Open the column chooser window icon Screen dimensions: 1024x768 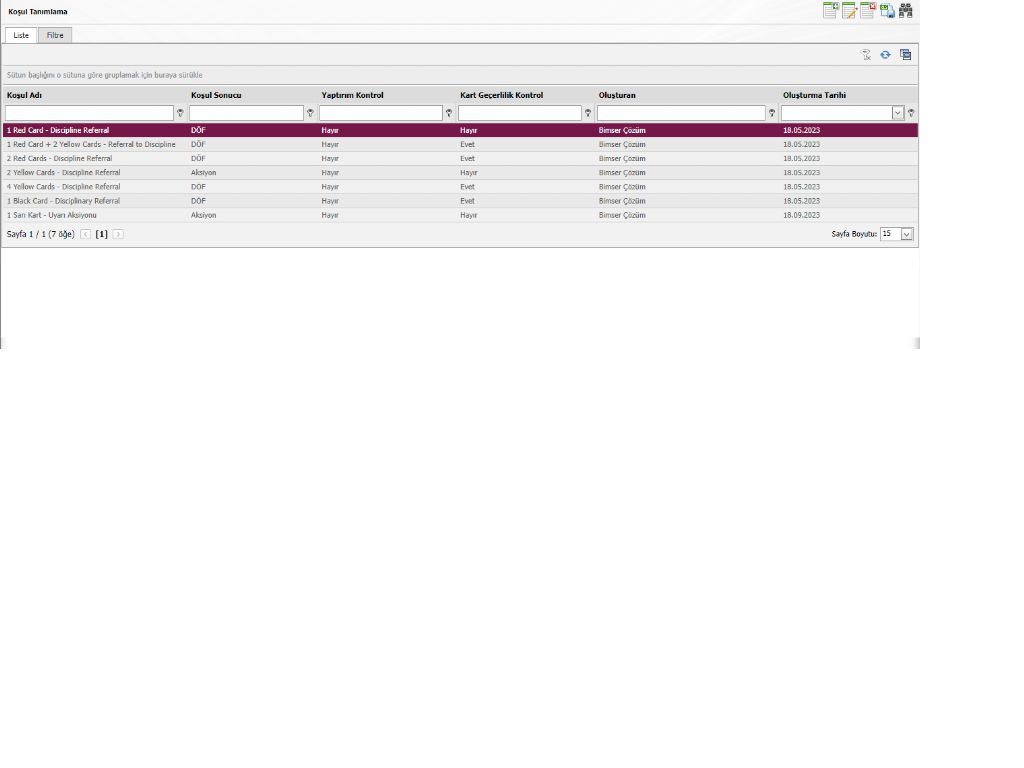tap(905, 55)
